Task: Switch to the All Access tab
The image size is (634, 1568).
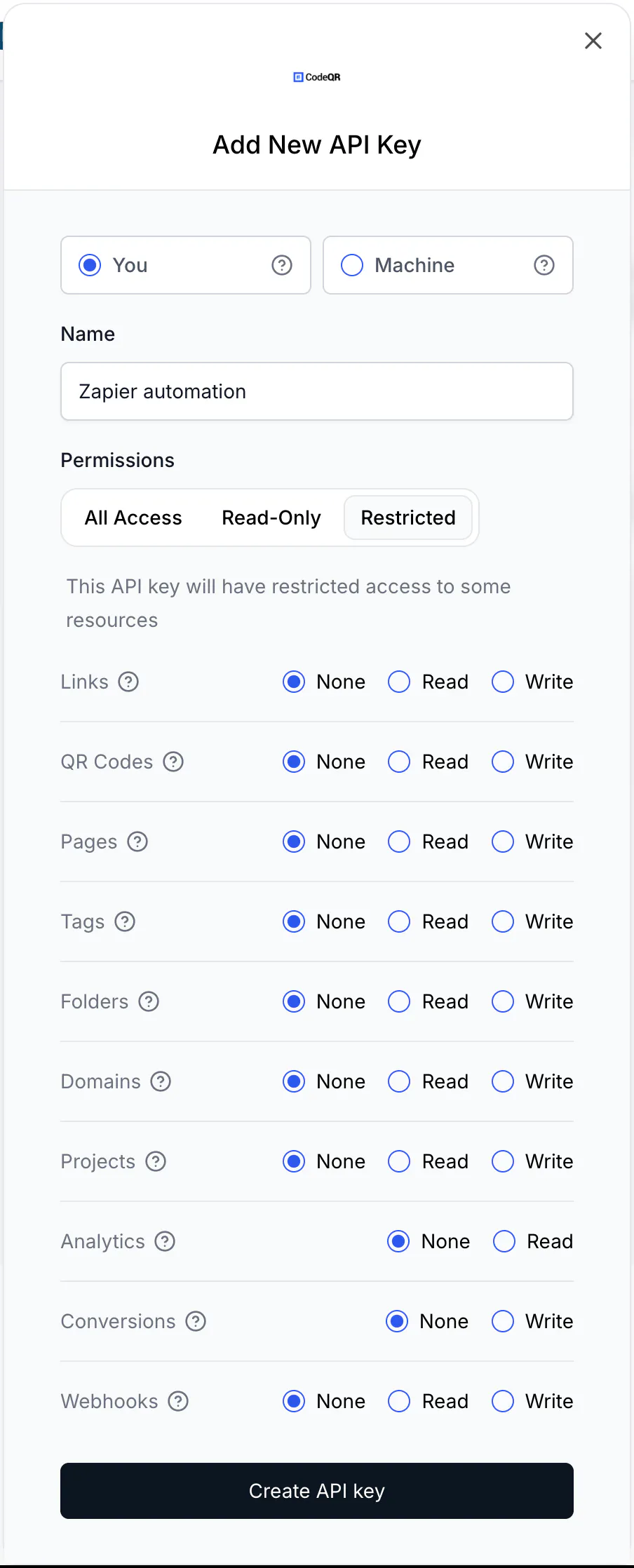Action: [133, 518]
